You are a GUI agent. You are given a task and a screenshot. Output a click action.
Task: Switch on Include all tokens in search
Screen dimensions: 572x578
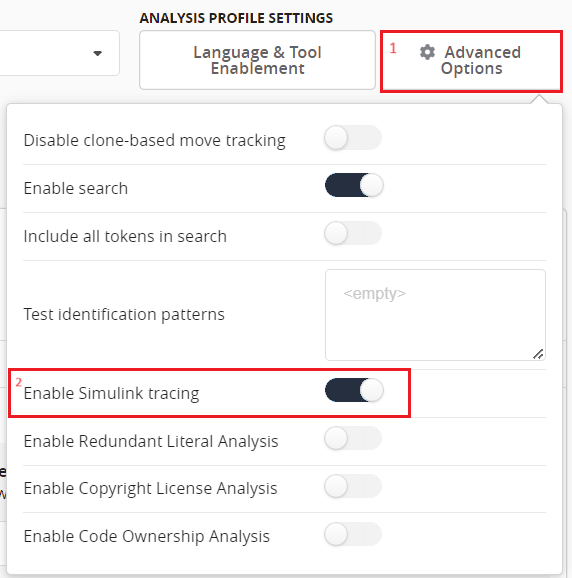[353, 233]
